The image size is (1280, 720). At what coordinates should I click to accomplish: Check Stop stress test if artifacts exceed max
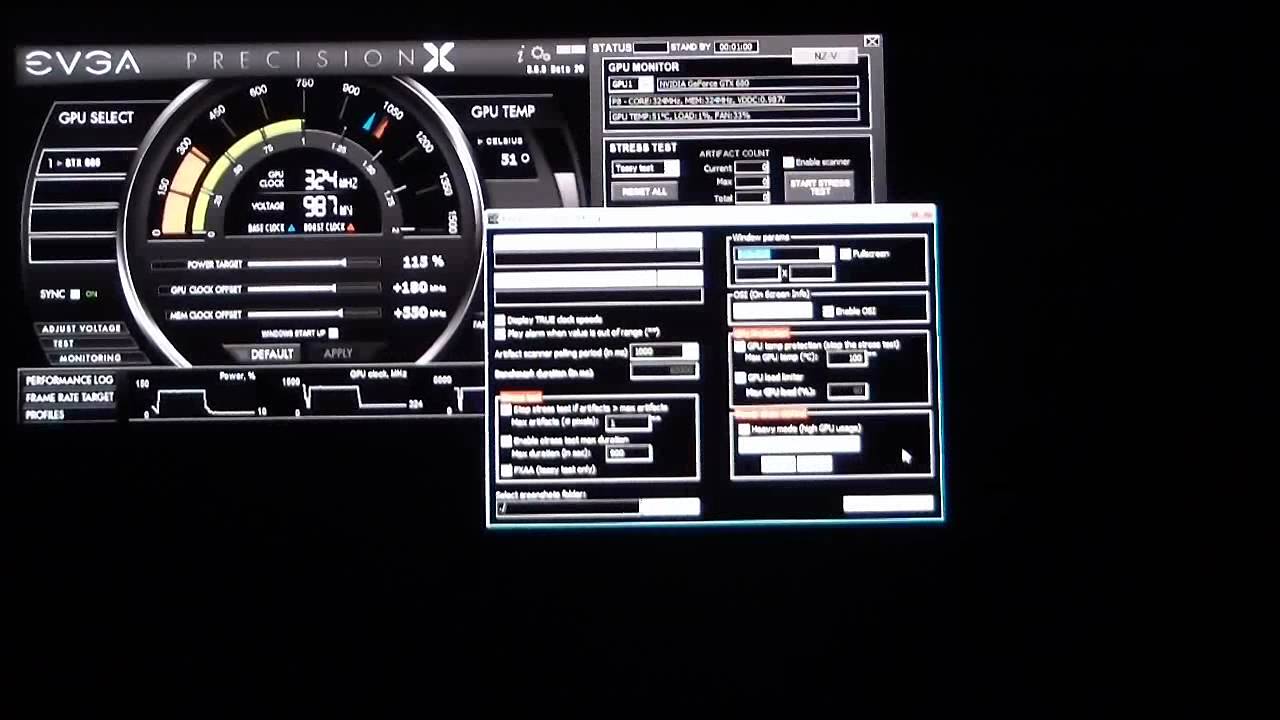[x=506, y=409]
